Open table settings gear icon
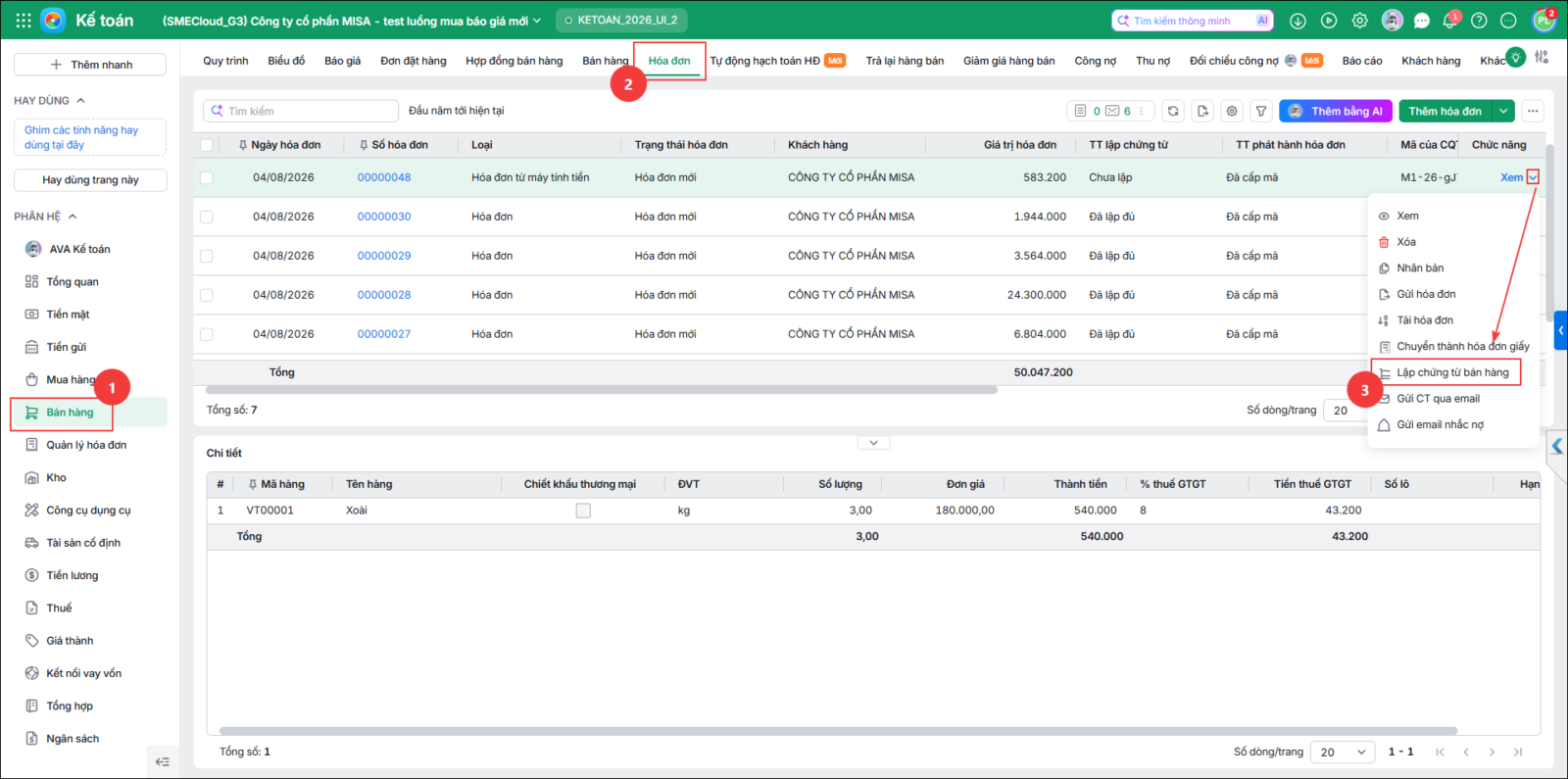The image size is (1568, 779). 1232,111
